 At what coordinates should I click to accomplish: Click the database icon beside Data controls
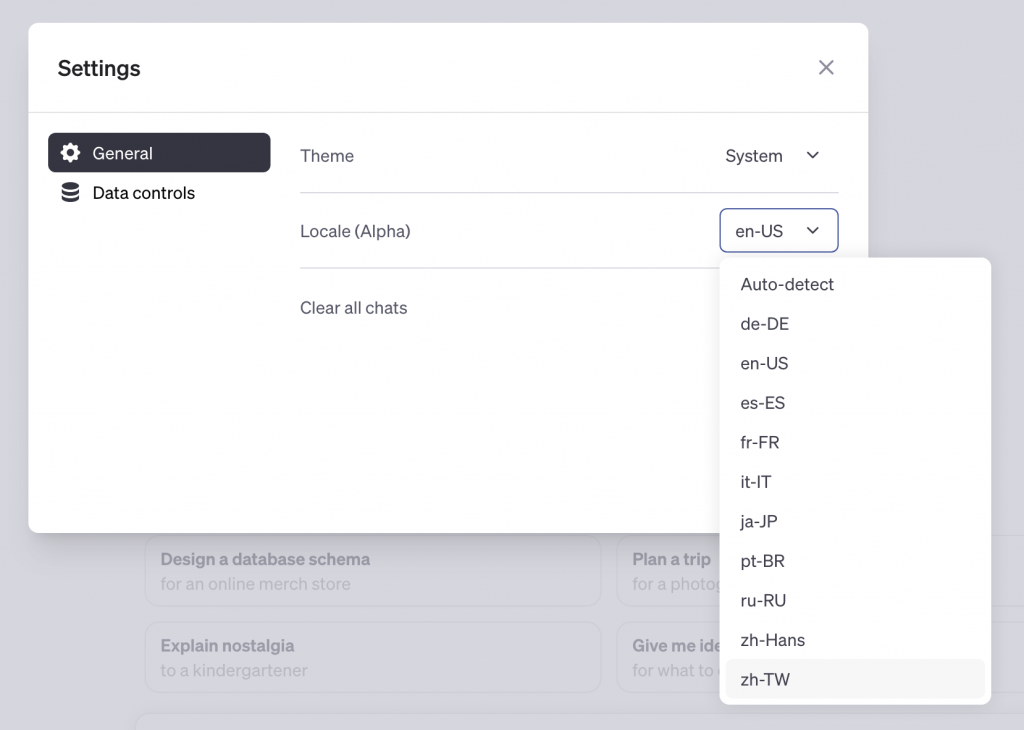click(70, 193)
